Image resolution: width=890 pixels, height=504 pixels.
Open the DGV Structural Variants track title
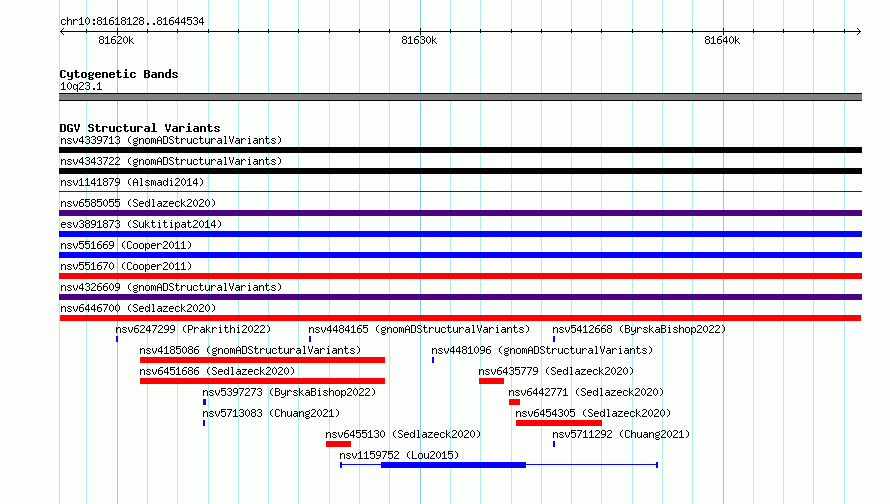[140, 128]
